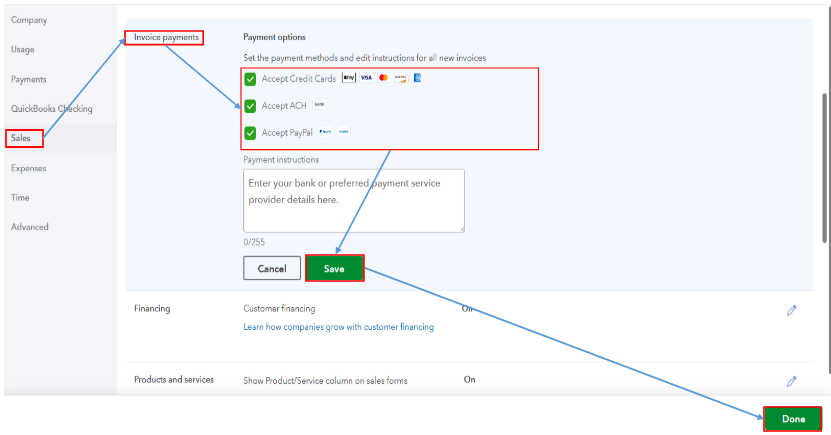Click the vertical scrollbar on the right
The height and width of the screenshot is (435, 831).
pyautogui.click(x=825, y=167)
